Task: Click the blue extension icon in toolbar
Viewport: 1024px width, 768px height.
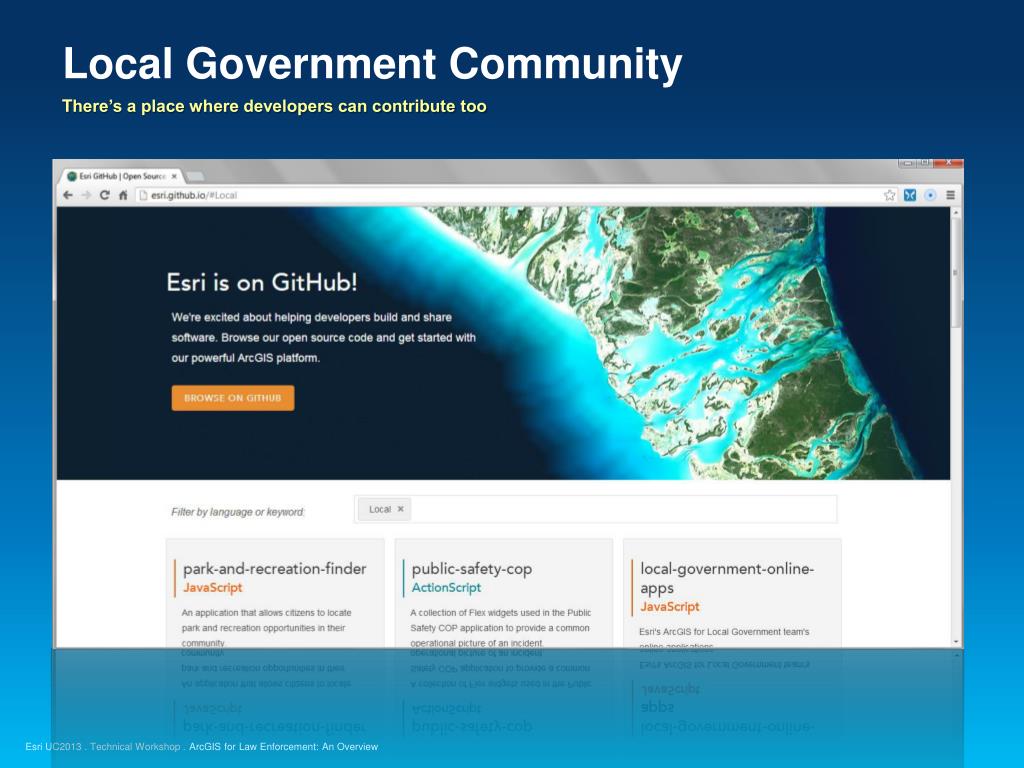Action: point(909,195)
